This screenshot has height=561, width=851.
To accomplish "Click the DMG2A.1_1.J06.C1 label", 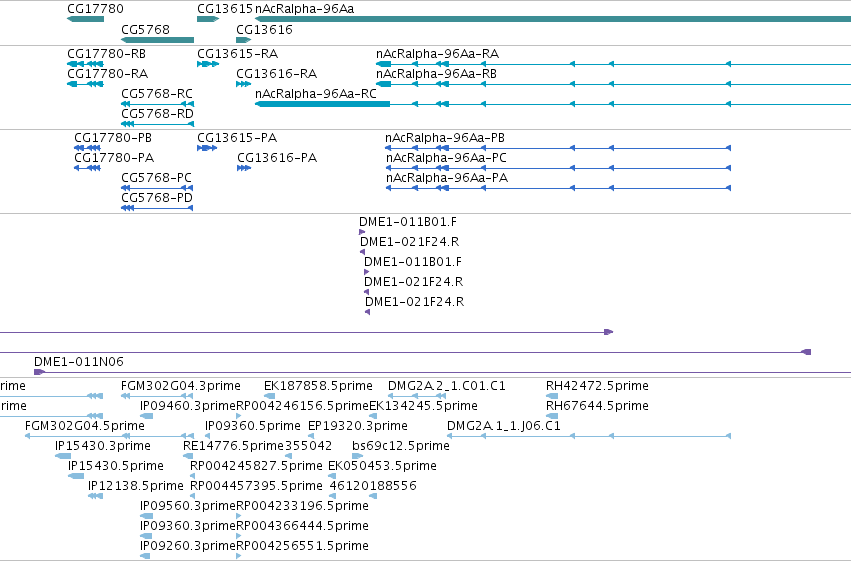I will click(x=504, y=426).
